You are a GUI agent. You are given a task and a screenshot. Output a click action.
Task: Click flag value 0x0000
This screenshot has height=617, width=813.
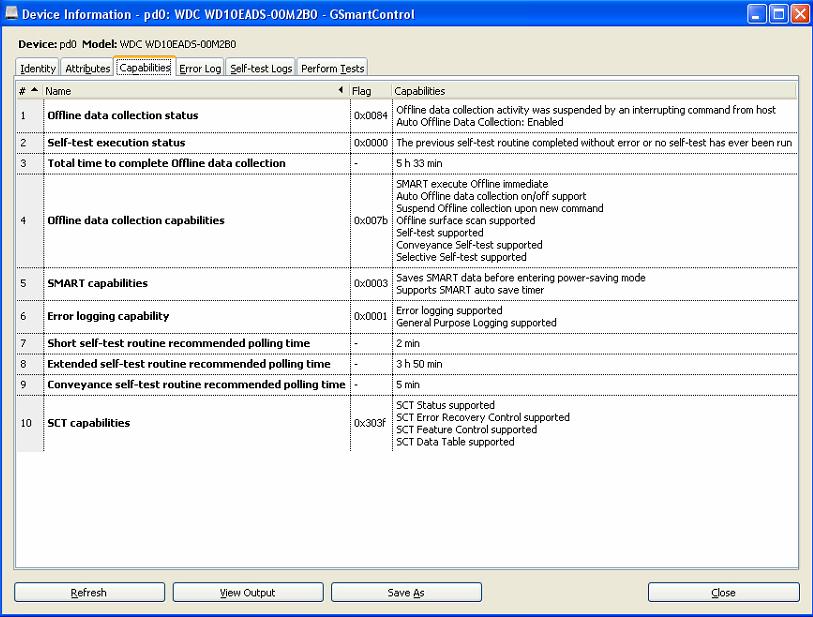[x=371, y=143]
